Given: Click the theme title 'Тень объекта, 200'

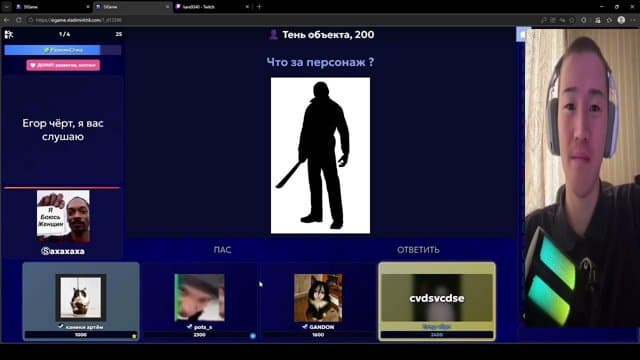Looking at the screenshot, I should point(328,35).
